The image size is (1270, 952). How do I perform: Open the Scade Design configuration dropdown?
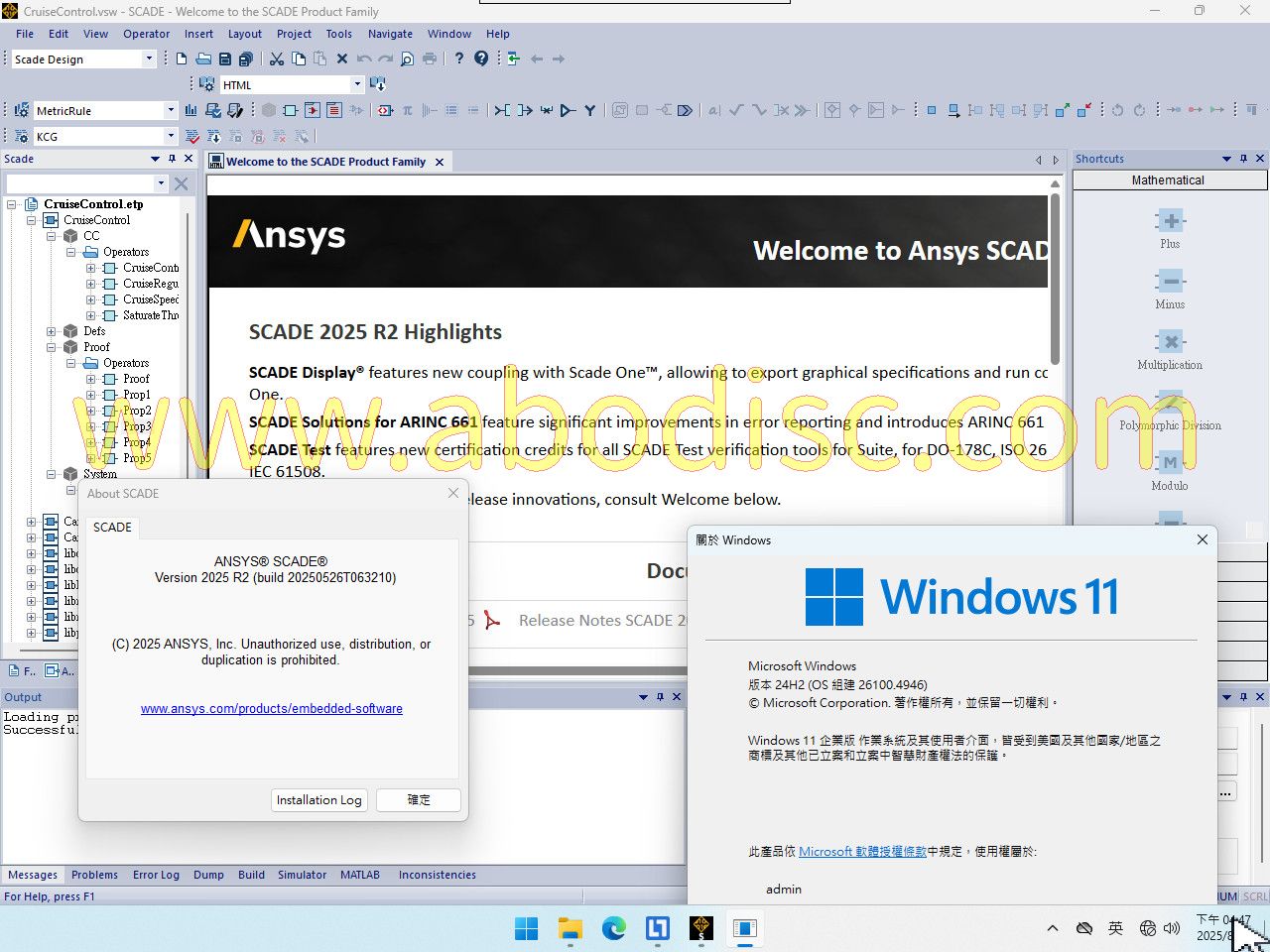point(150,59)
